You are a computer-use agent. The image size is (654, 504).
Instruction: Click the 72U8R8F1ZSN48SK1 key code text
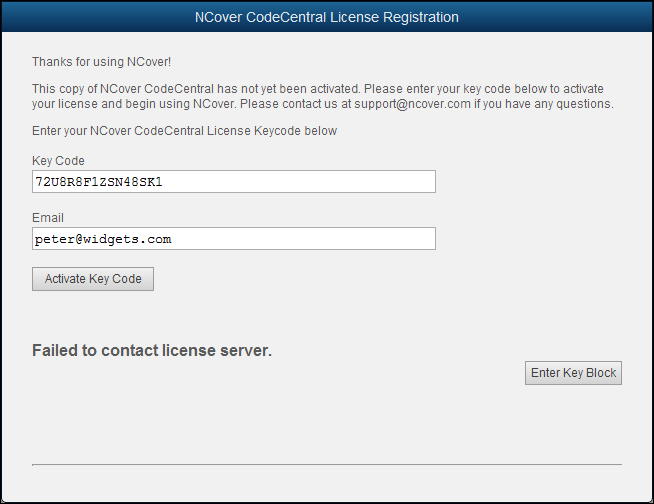click(x=99, y=182)
